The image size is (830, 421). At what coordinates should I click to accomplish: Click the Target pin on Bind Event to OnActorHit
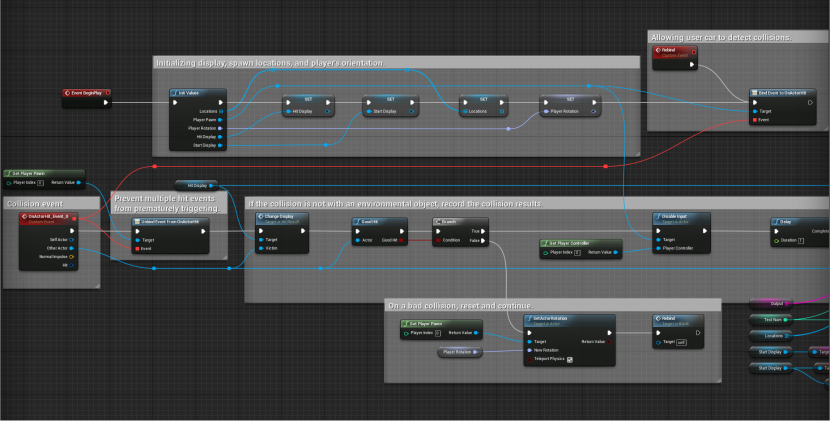coord(755,111)
